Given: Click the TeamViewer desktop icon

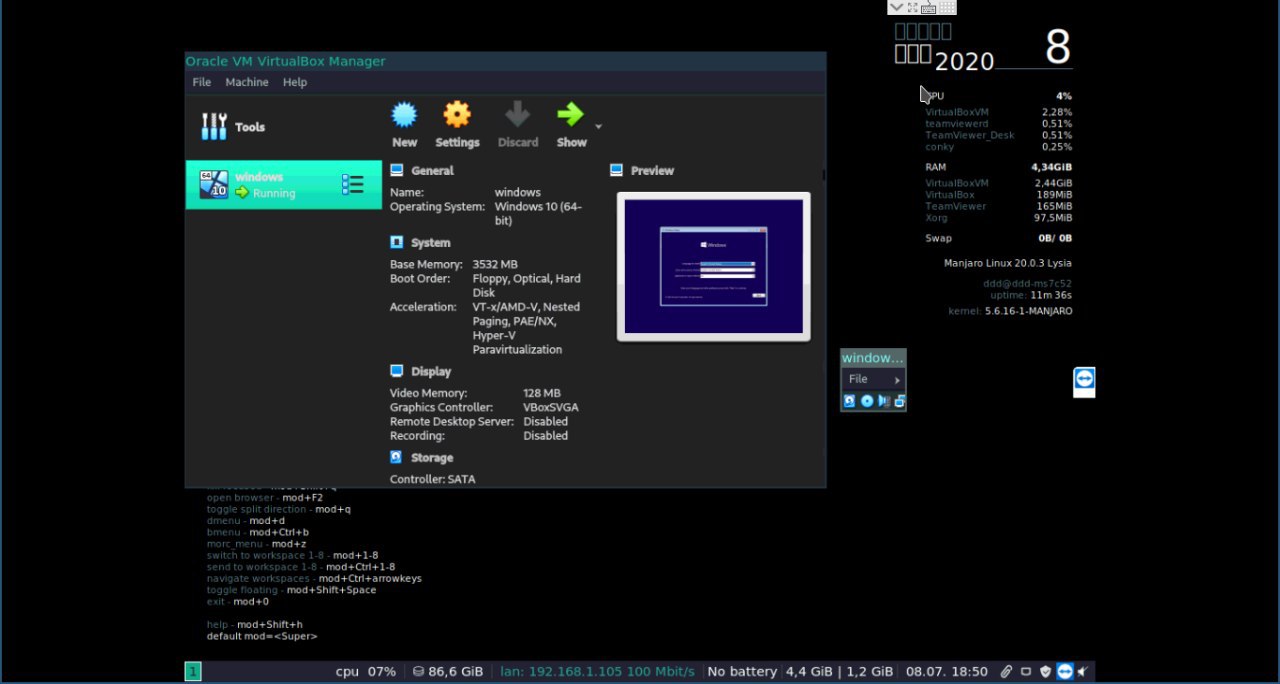Looking at the screenshot, I should (x=1084, y=380).
